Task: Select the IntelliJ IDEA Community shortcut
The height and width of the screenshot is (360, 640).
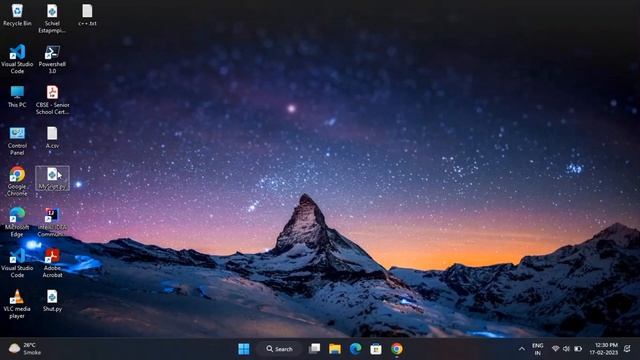Action: click(x=52, y=222)
